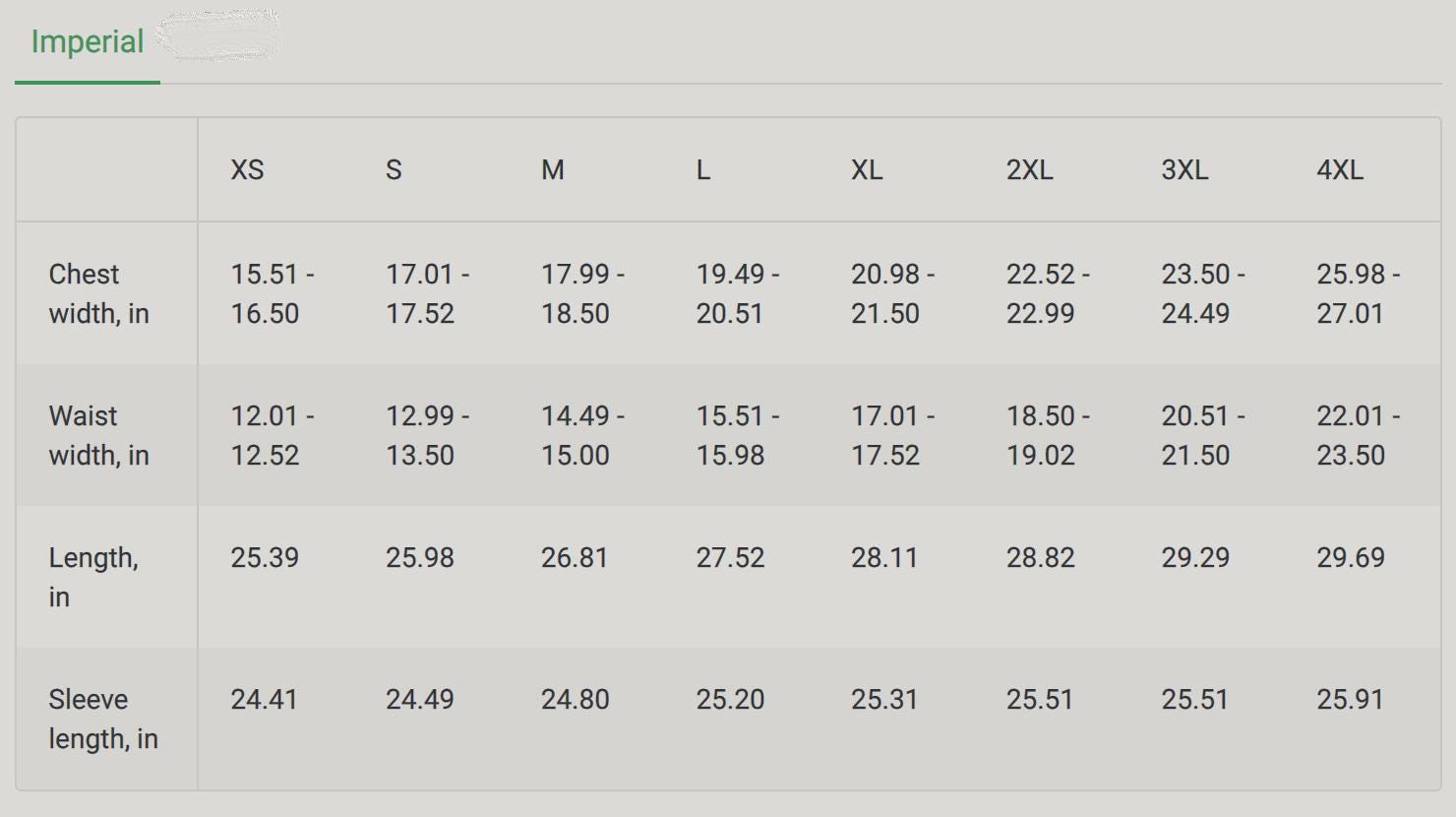Click L chest width 19.49 - 20.51
1456x817 pixels.
pyautogui.click(x=738, y=293)
